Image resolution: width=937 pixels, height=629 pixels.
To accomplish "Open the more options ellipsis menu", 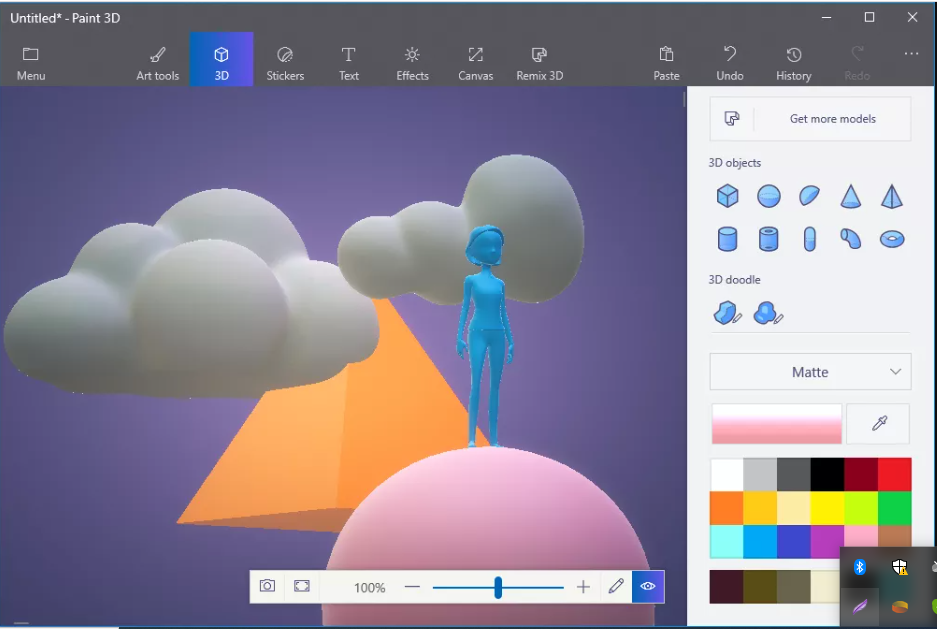I will tap(911, 54).
